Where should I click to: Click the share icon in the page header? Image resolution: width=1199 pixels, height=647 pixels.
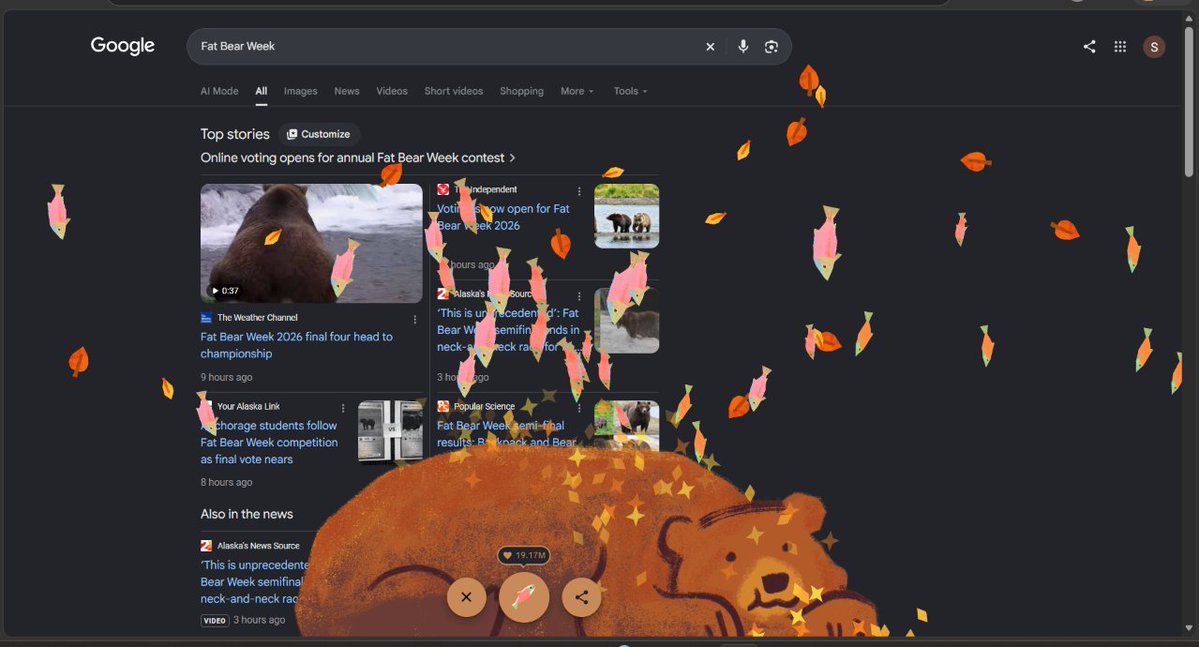tap(1089, 47)
